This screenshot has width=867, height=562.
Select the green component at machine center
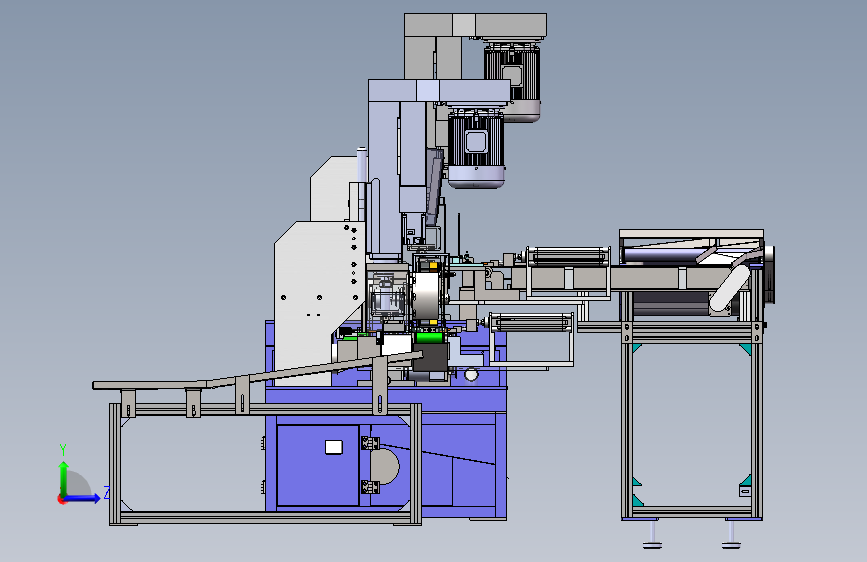[428, 338]
